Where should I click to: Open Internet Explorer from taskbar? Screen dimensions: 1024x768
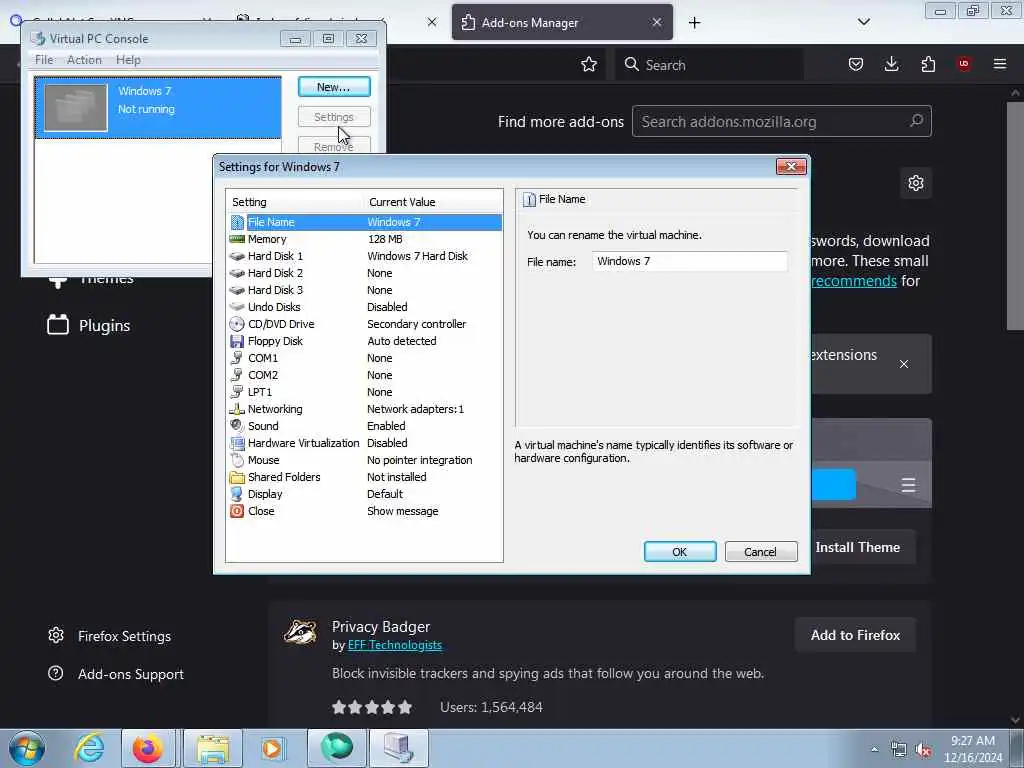point(89,748)
